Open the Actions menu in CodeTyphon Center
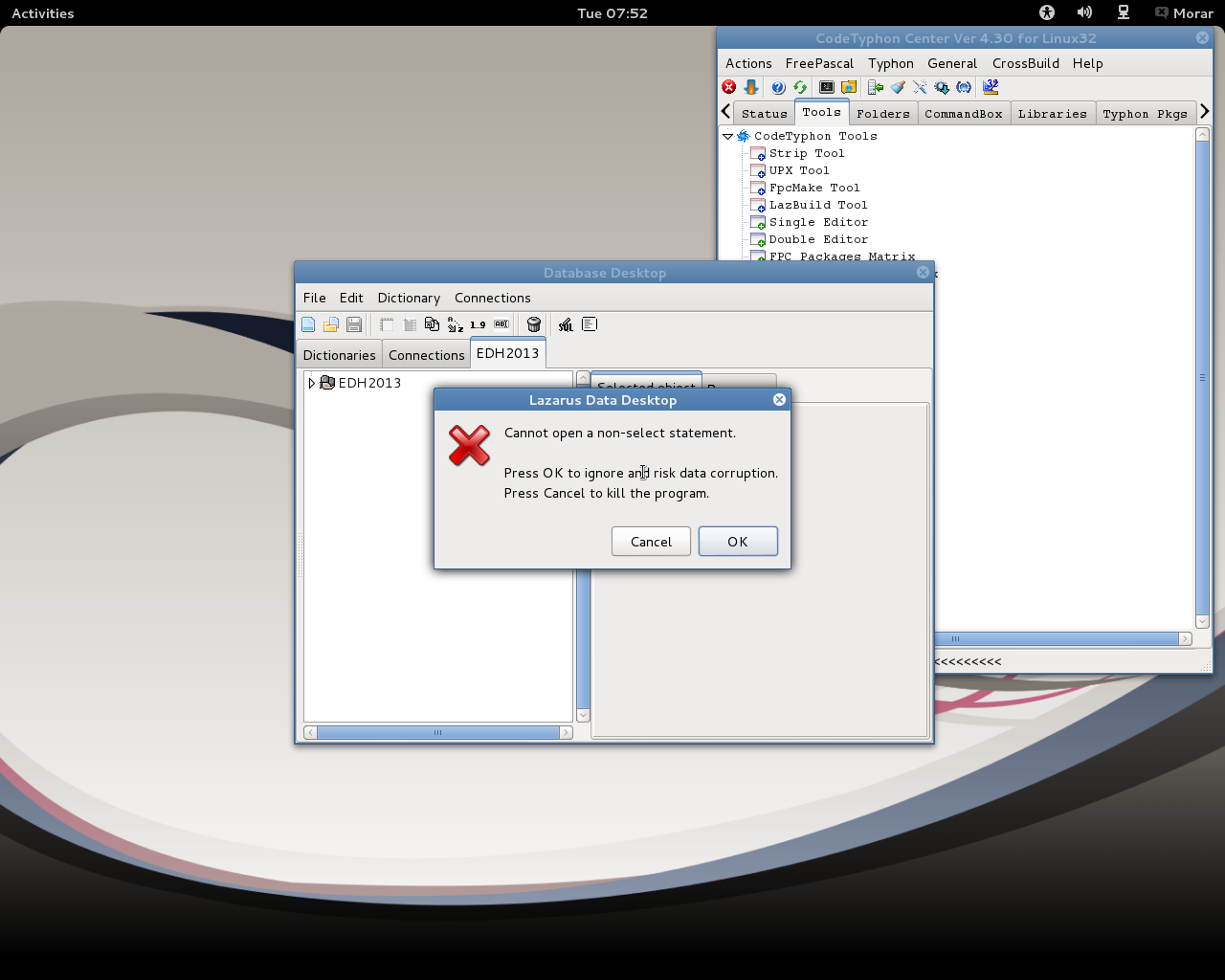 748,63
